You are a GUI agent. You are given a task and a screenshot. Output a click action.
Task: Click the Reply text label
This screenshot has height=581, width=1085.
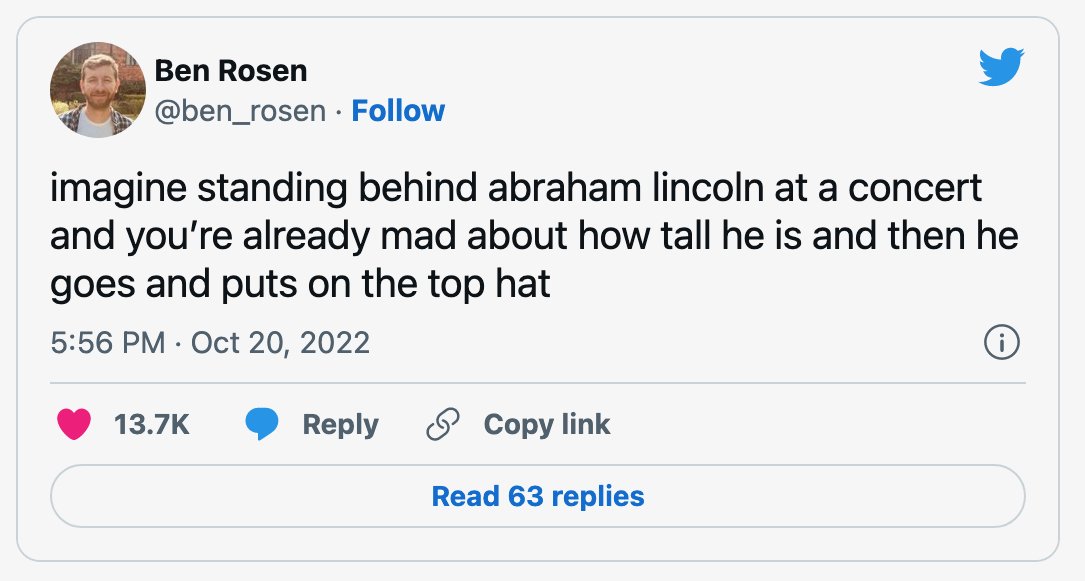[x=340, y=424]
